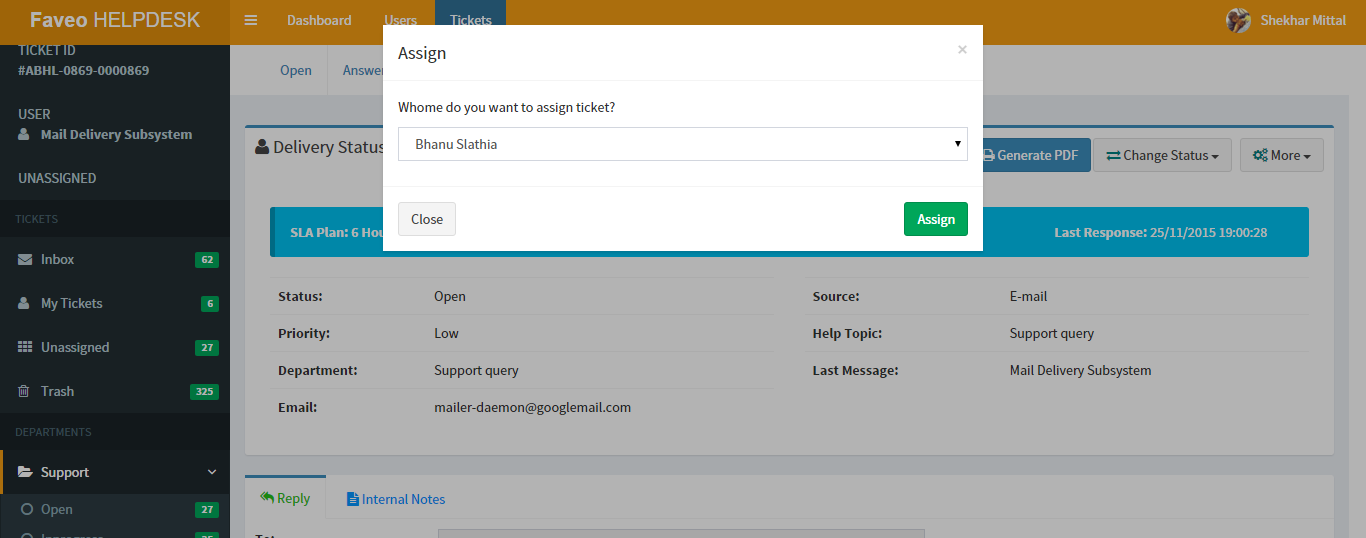Viewport: 1366px width, 538px height.
Task: Close the Assign dialog with X
Action: coord(962,49)
